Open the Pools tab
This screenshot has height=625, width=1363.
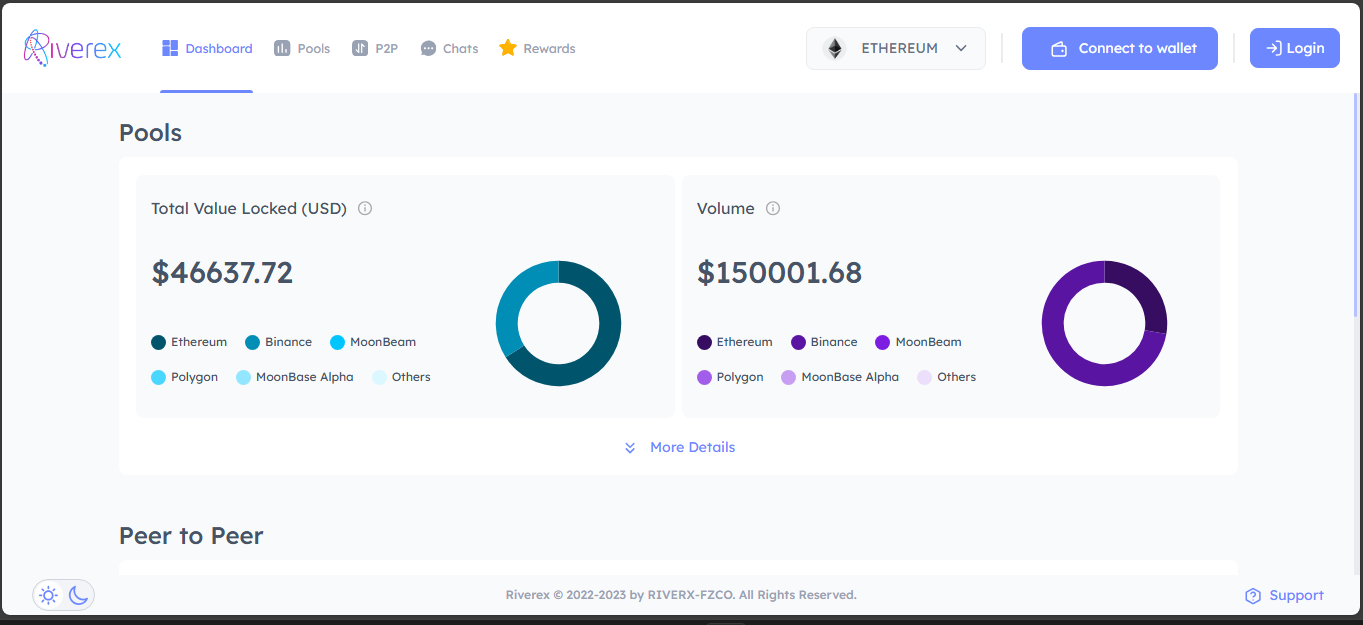pos(302,48)
